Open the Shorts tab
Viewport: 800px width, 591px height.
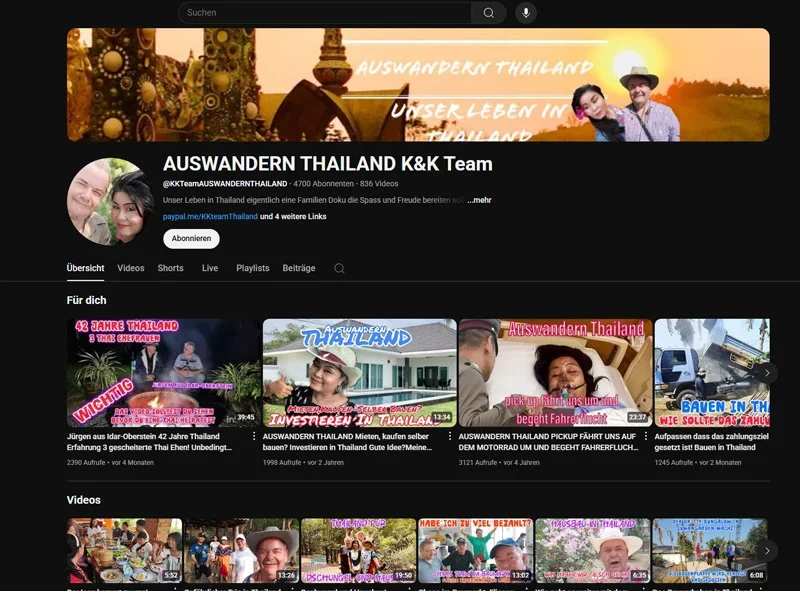(170, 268)
